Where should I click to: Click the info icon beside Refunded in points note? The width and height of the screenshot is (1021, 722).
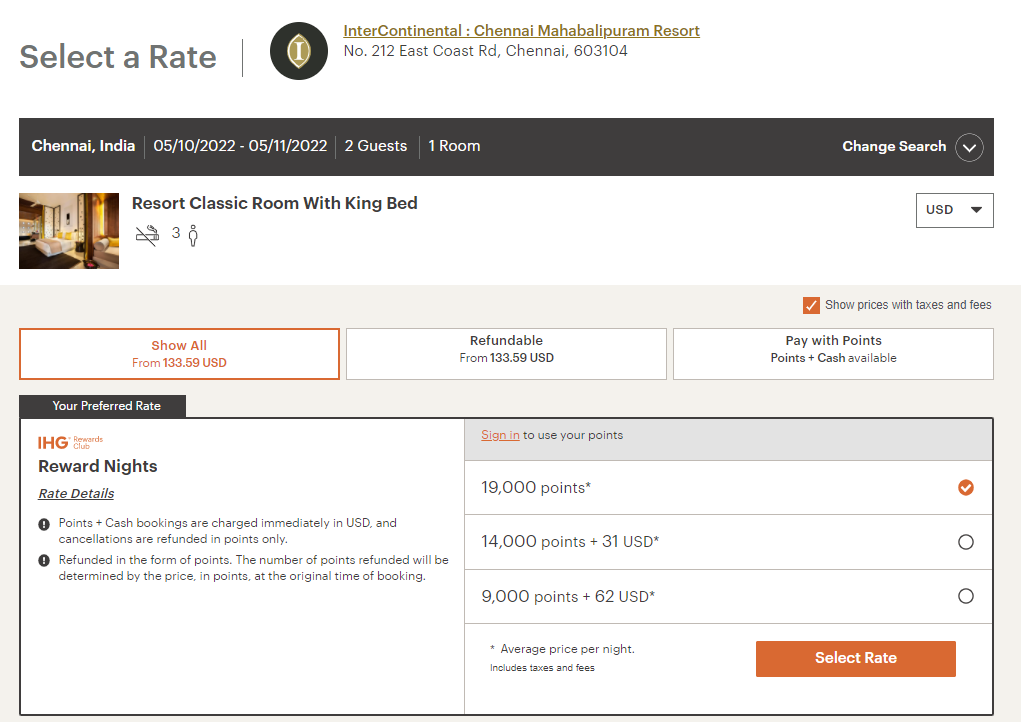point(44,561)
